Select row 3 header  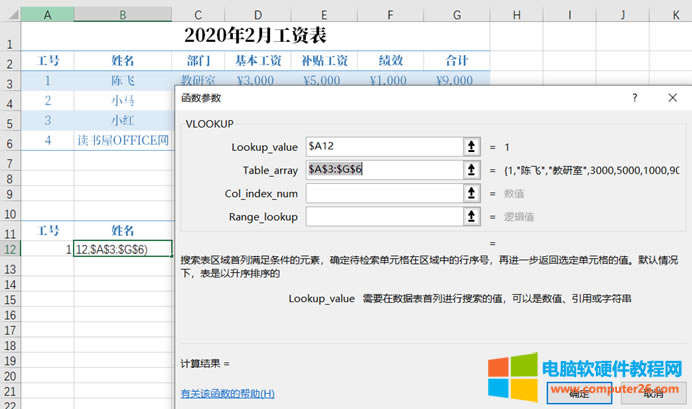[x=10, y=81]
